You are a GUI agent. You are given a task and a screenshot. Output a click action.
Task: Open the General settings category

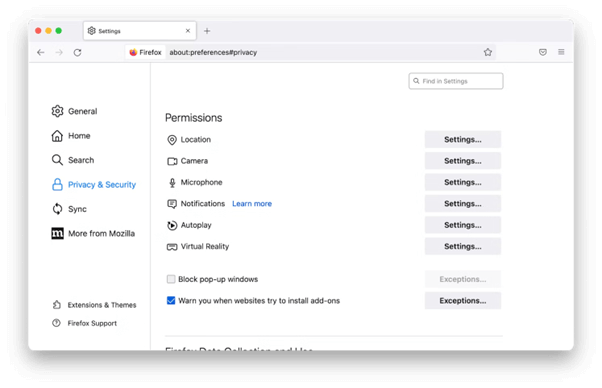[74, 111]
